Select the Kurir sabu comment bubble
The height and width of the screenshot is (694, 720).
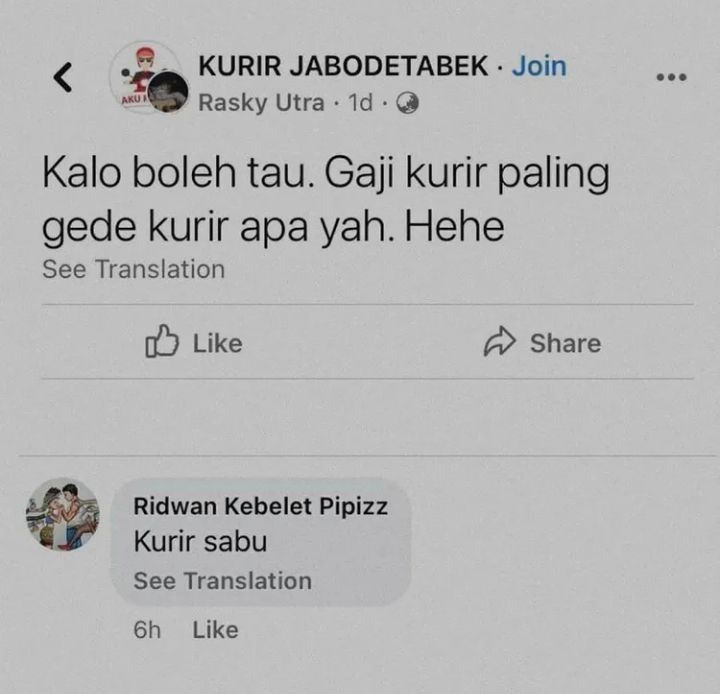tap(261, 542)
